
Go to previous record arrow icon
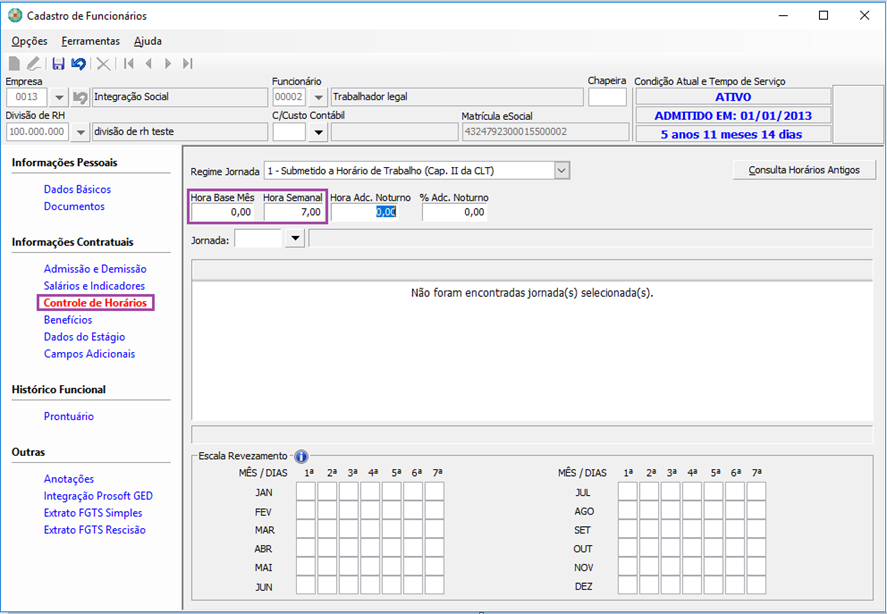click(x=149, y=63)
